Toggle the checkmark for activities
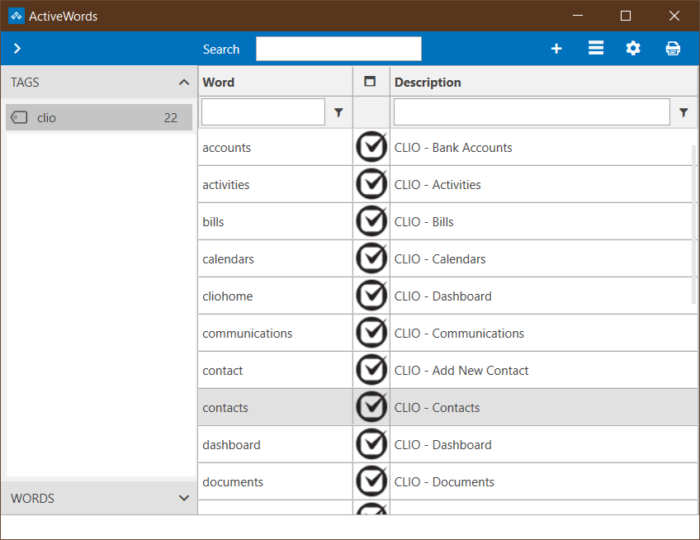Viewport: 700px width, 540px height. [371, 184]
